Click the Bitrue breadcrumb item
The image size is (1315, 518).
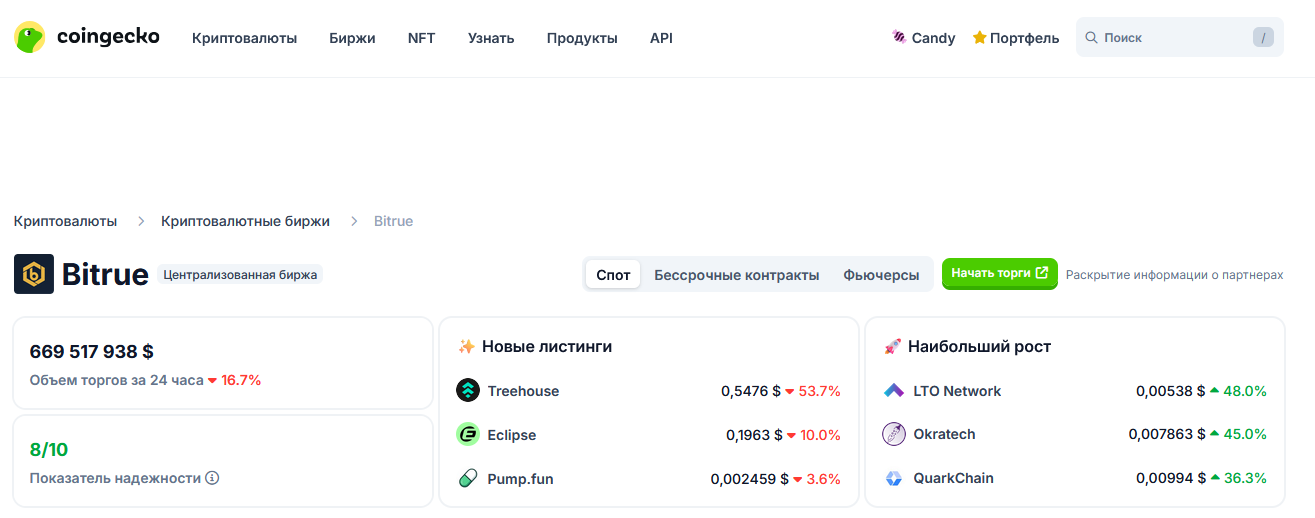[x=393, y=221]
